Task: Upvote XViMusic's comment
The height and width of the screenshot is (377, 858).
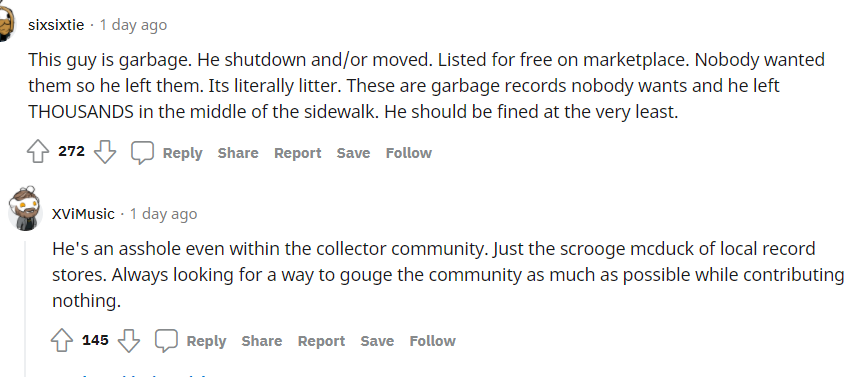Action: tap(62, 340)
